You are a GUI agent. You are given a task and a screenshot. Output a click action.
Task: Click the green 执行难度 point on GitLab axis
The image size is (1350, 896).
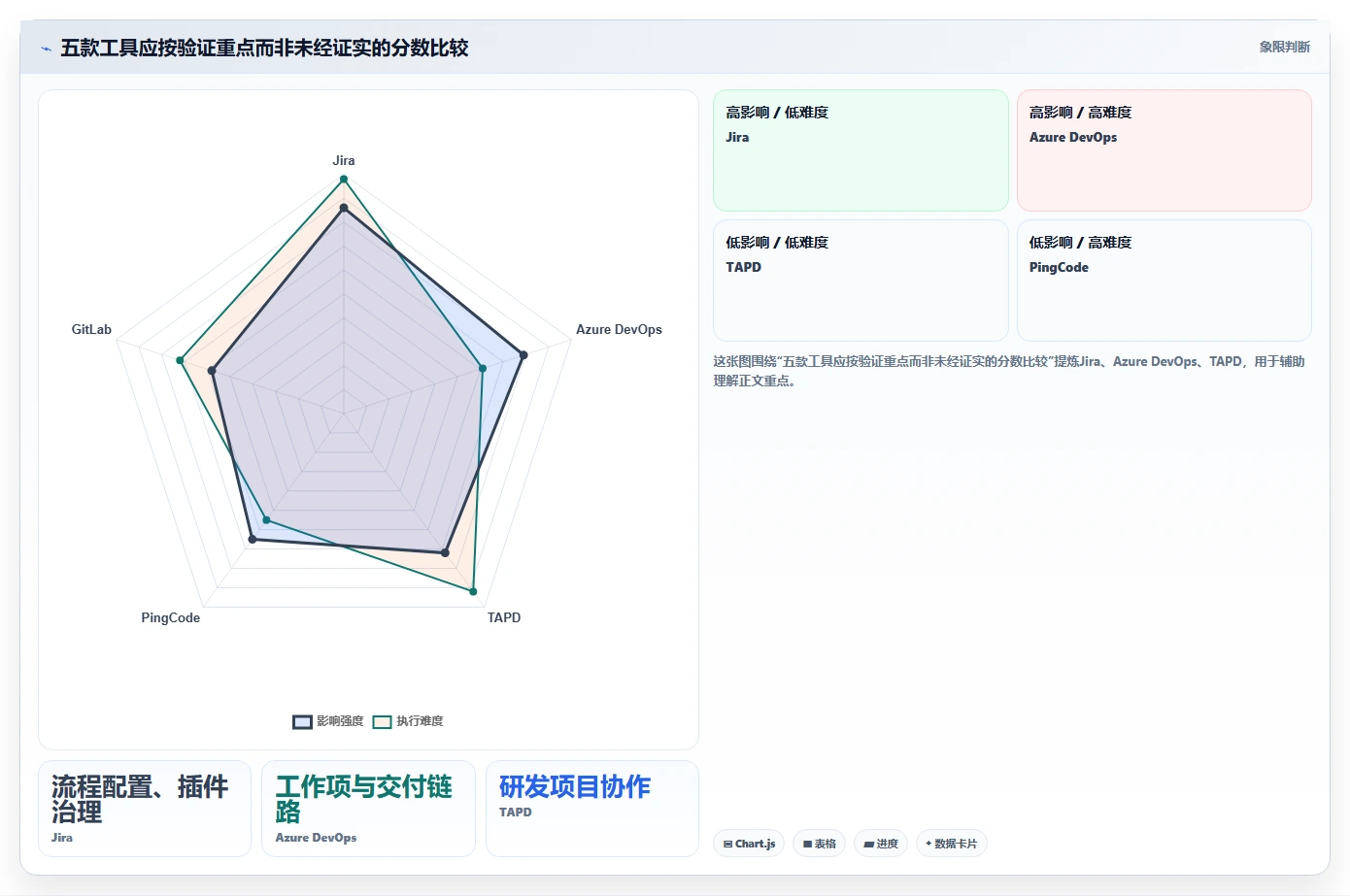click(x=180, y=360)
